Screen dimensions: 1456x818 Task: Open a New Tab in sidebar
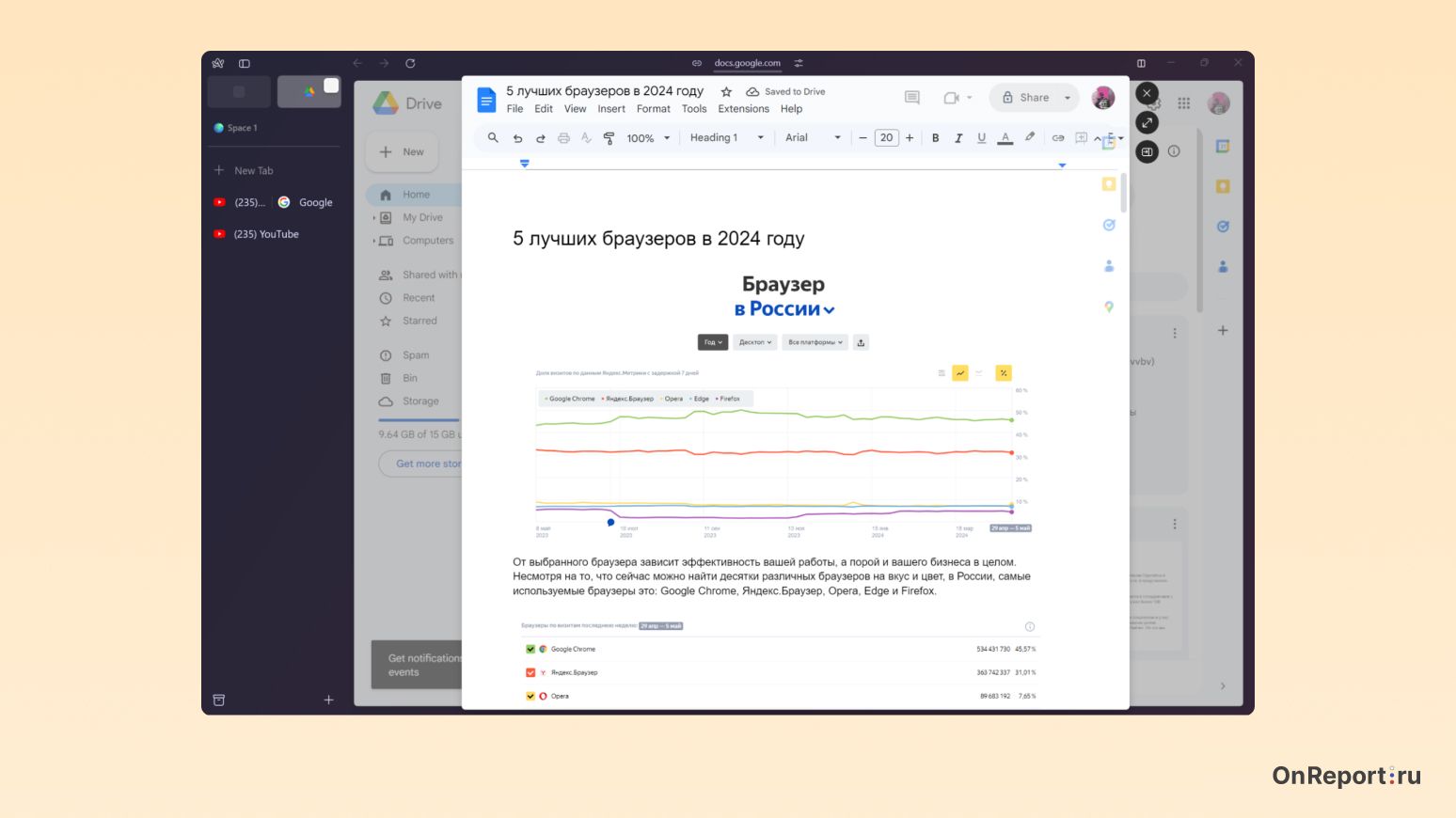(244, 170)
